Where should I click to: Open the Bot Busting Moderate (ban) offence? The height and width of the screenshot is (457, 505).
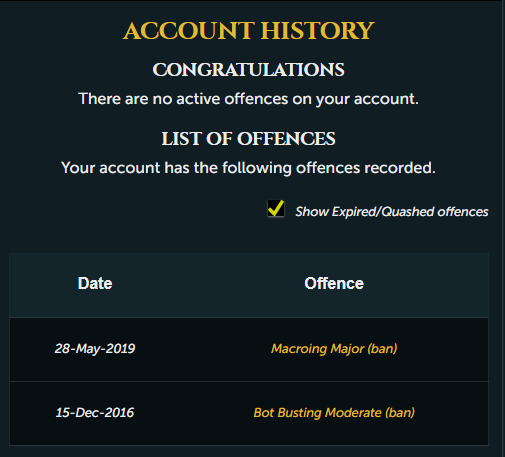[334, 413]
